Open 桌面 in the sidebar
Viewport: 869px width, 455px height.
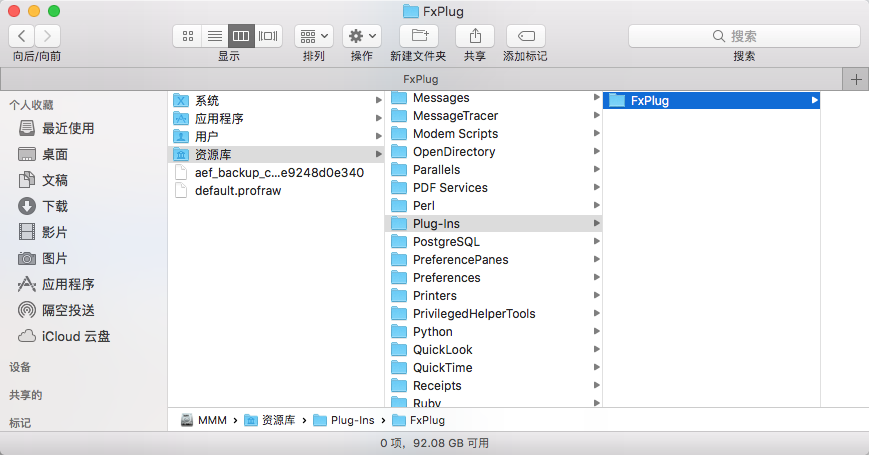pyautogui.click(x=43, y=154)
